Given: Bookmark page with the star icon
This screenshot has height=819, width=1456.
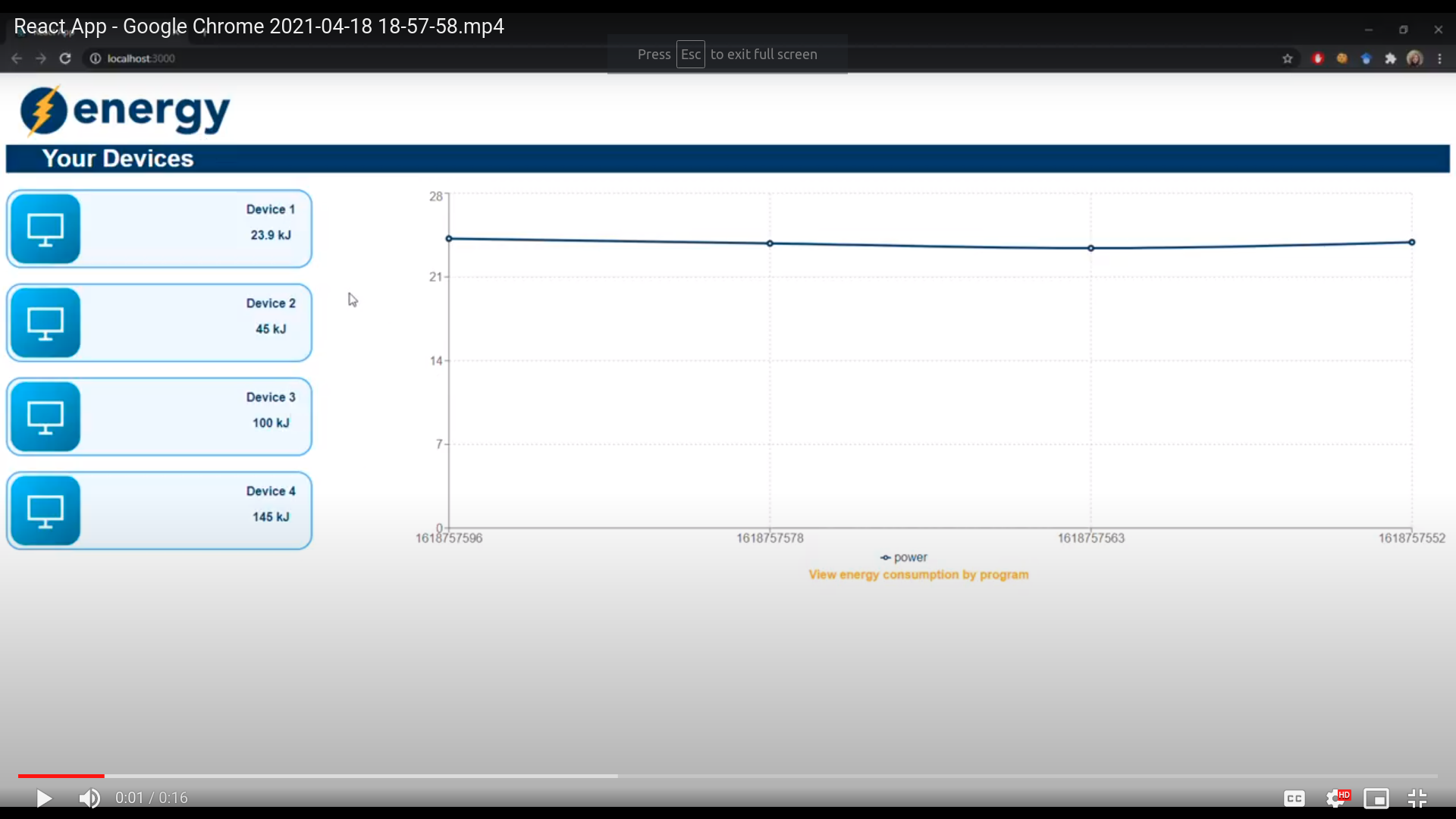Looking at the screenshot, I should click(1288, 58).
